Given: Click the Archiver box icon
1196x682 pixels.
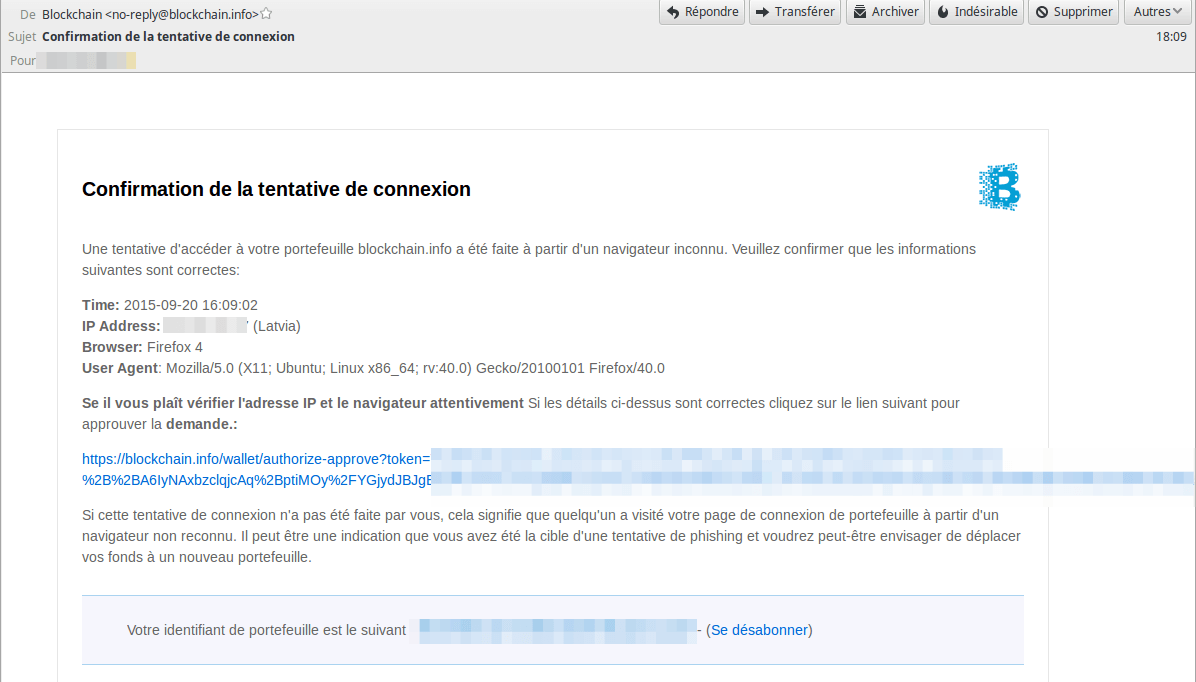Looking at the screenshot, I should 860,12.
